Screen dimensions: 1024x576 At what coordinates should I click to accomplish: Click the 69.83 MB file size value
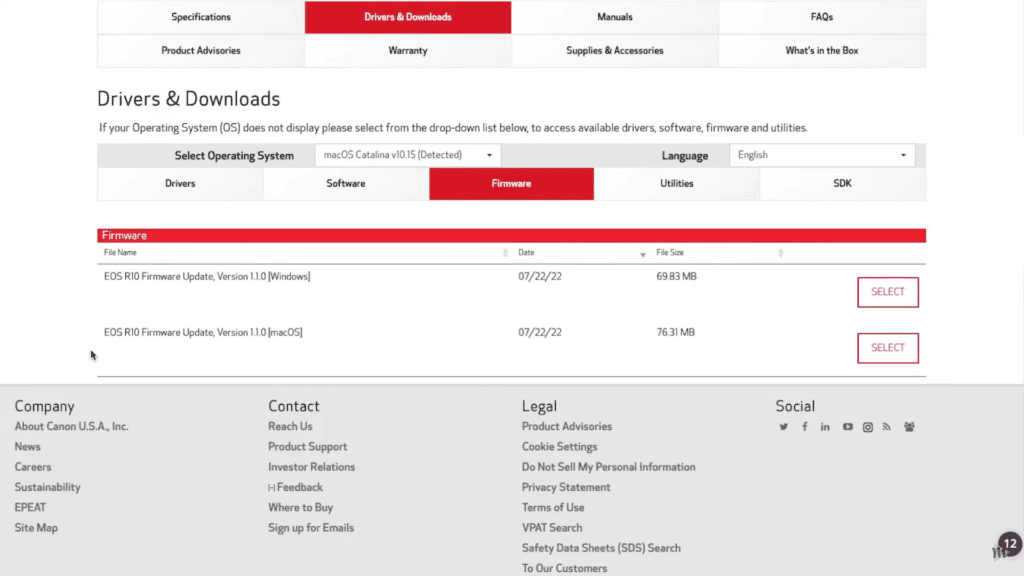click(x=677, y=276)
